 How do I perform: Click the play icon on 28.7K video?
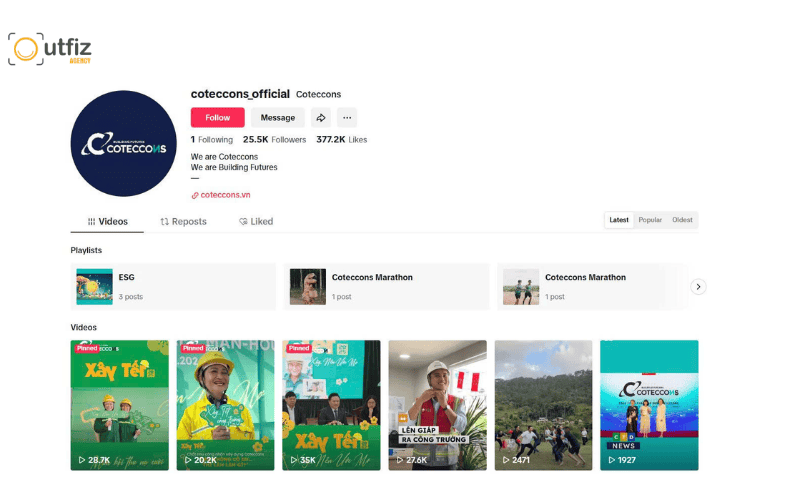tap(82, 460)
